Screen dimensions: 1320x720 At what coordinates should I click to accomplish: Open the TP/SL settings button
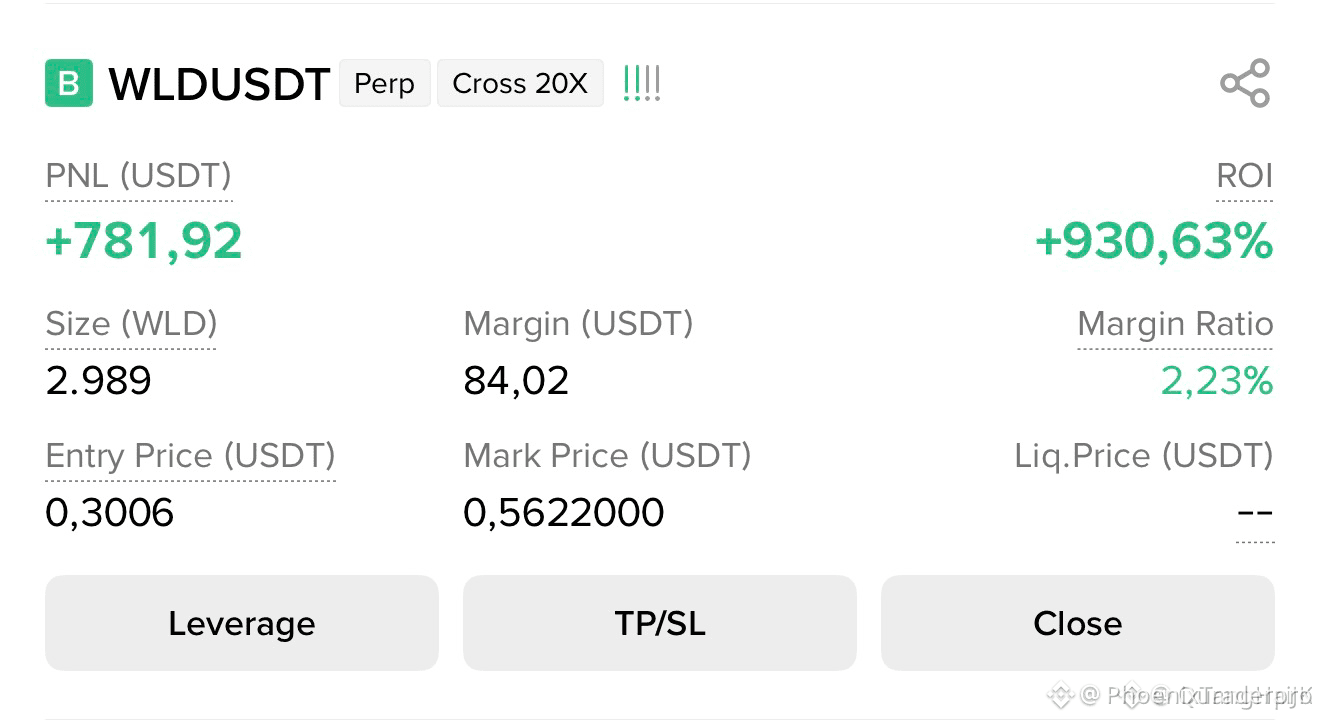point(660,623)
